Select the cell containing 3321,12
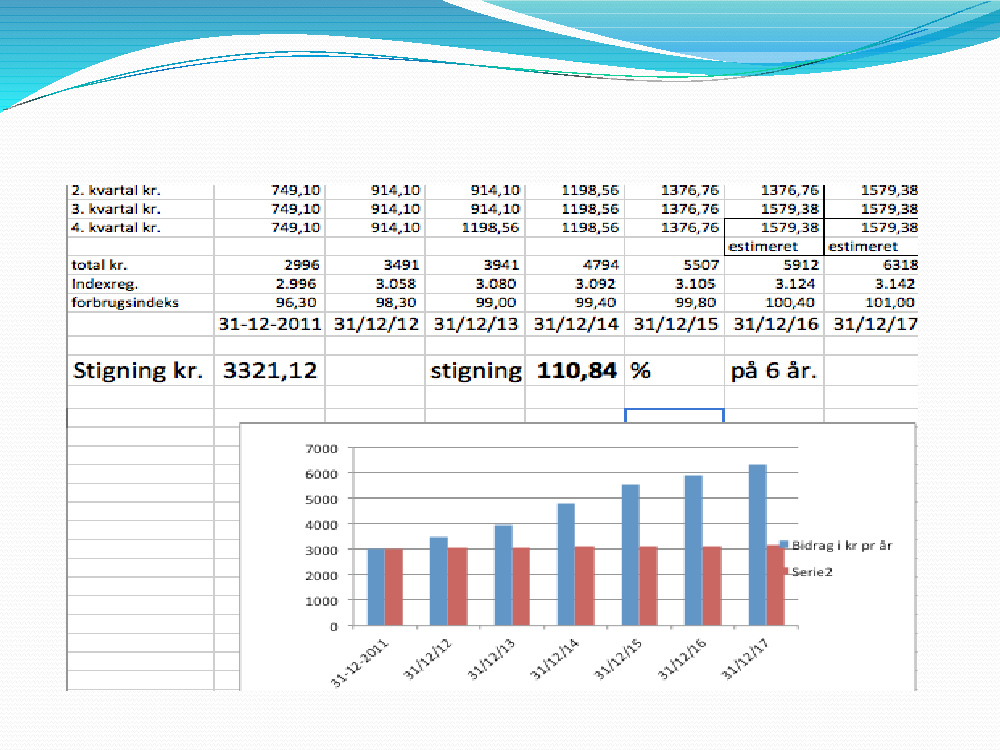This screenshot has width=1000, height=750. [x=269, y=370]
